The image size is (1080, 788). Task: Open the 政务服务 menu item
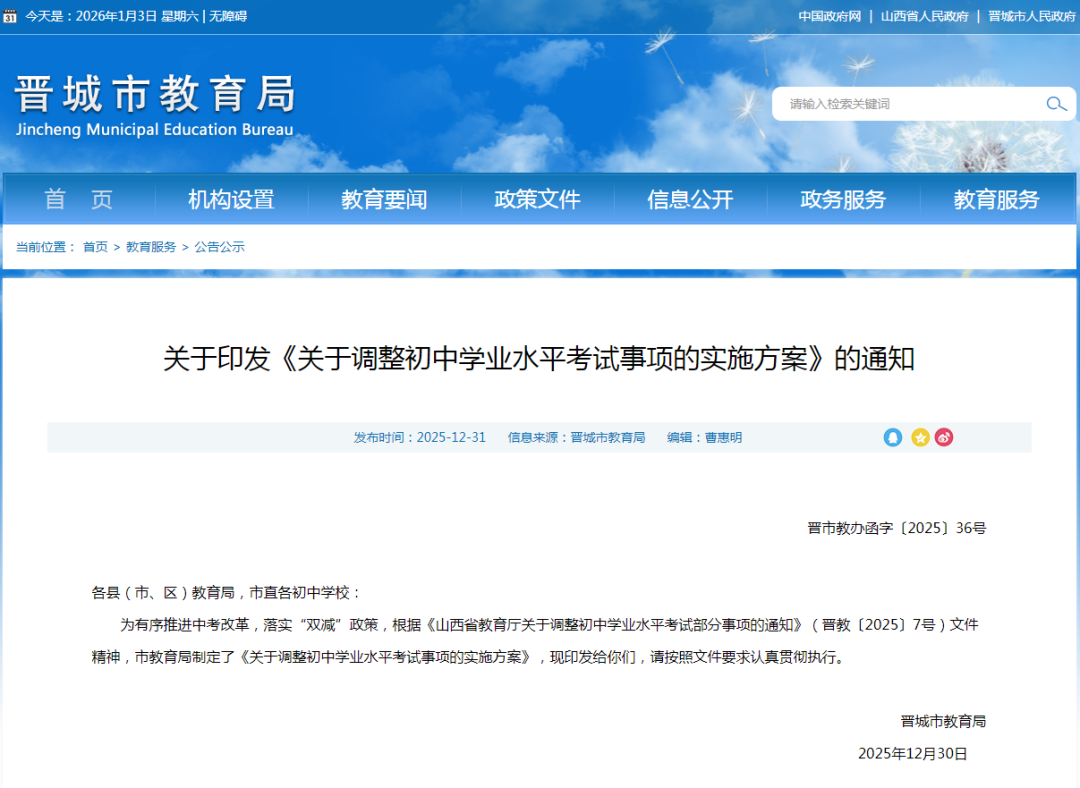[843, 199]
